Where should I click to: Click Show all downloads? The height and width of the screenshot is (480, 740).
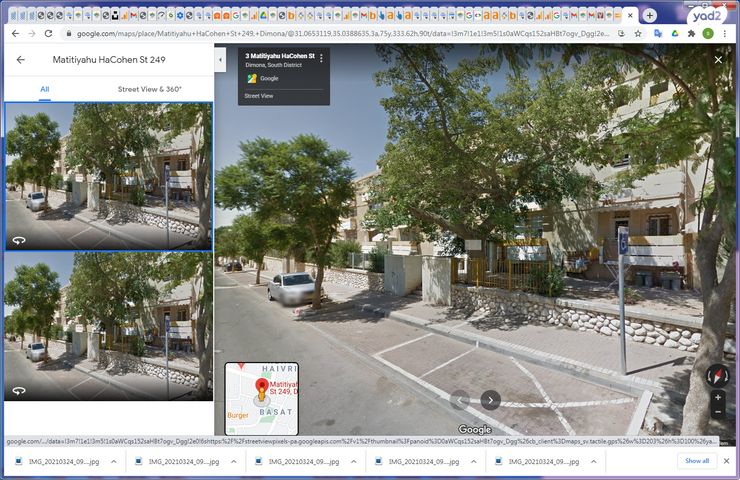point(697,461)
